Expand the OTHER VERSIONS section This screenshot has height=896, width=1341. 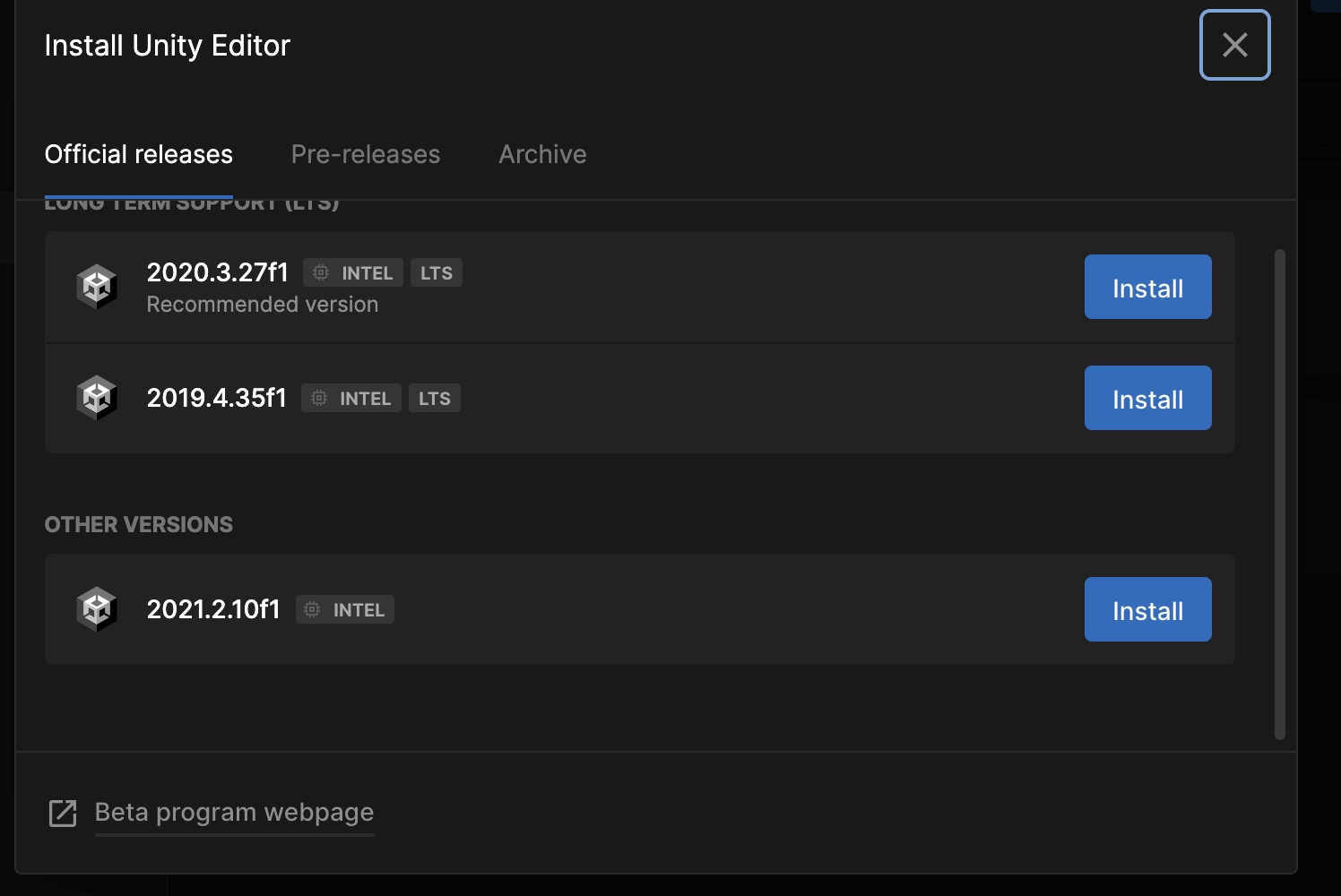click(138, 524)
